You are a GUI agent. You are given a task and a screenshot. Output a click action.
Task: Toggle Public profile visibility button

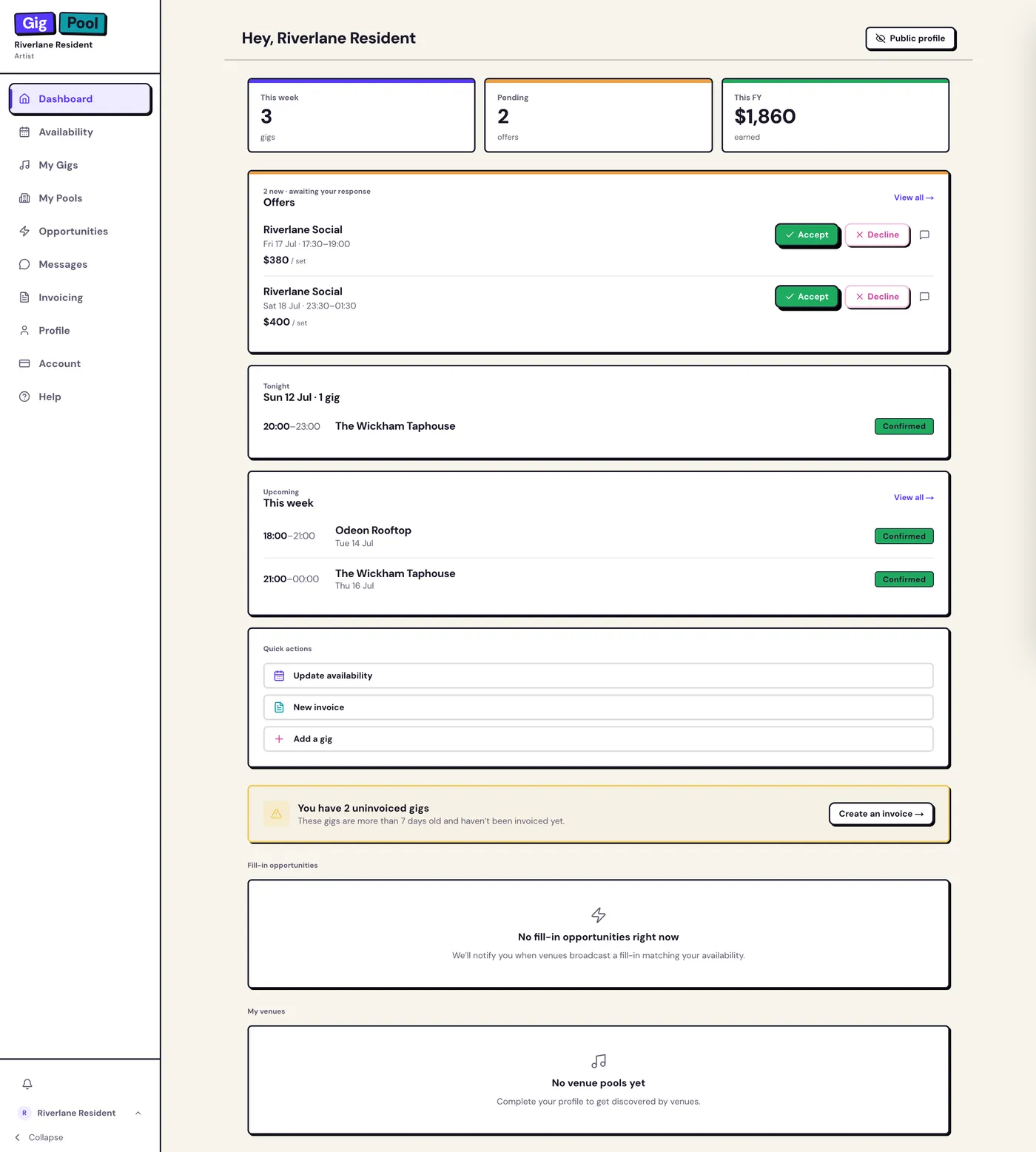910,38
